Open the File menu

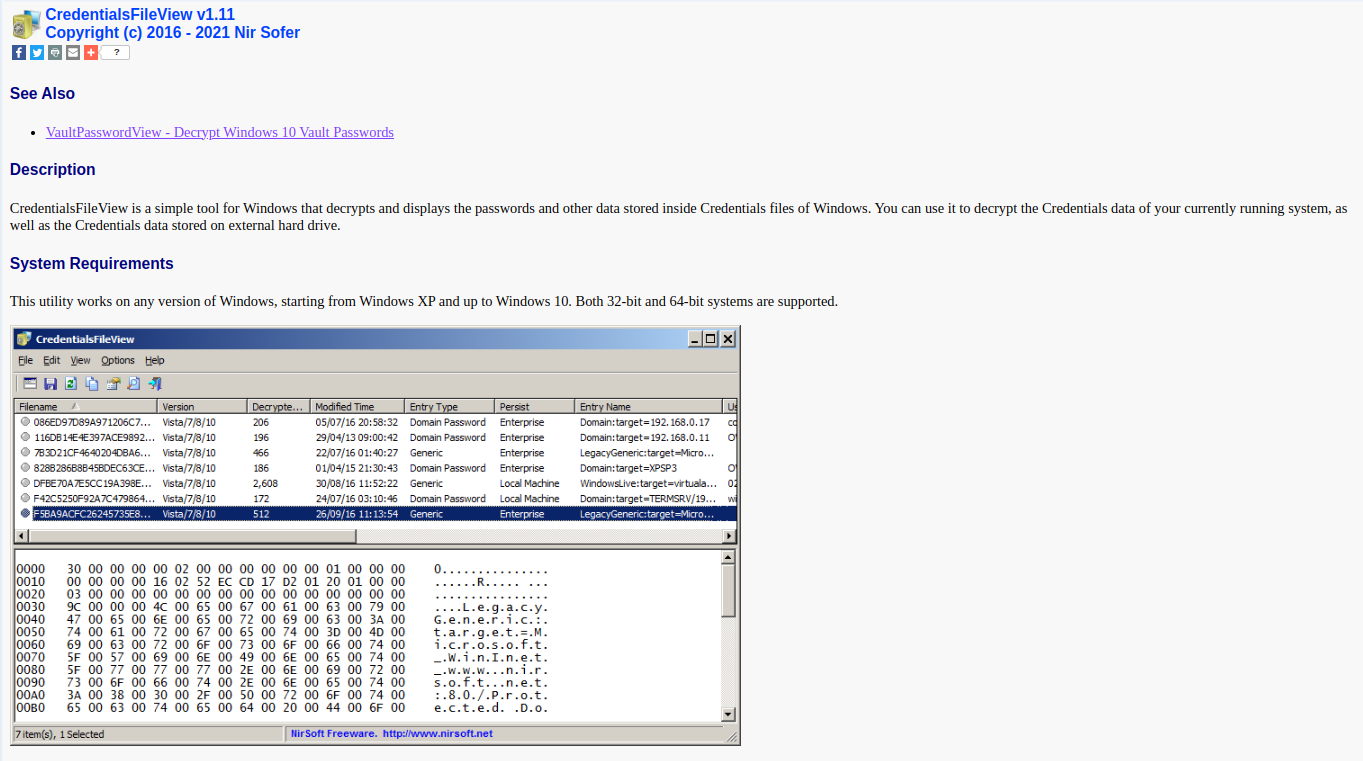(x=25, y=360)
